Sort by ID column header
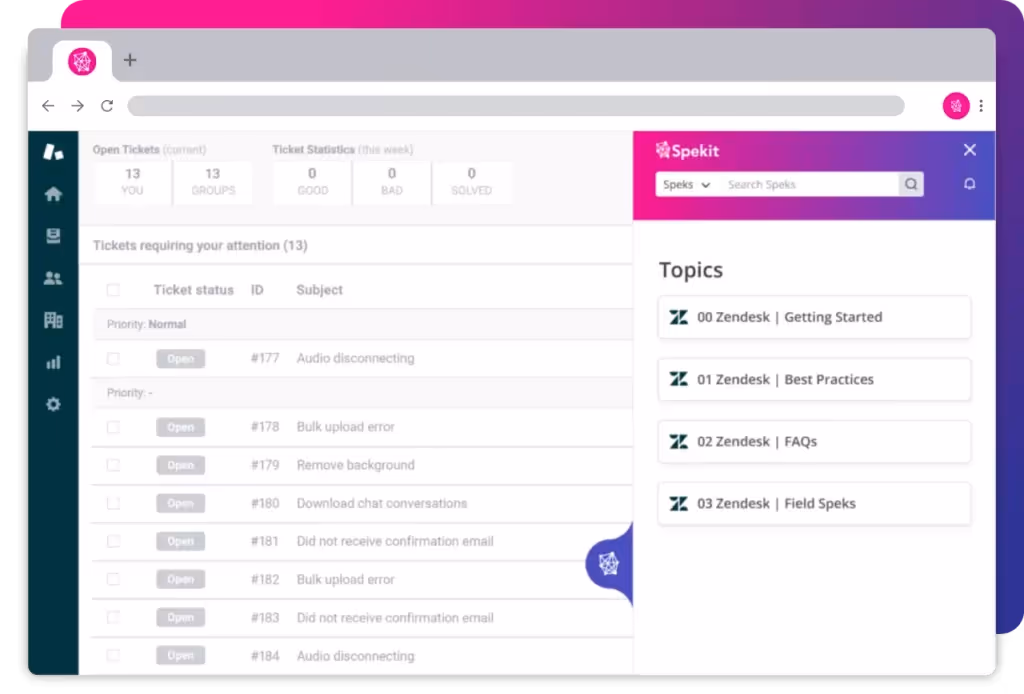This screenshot has width=1024, height=694. (257, 290)
